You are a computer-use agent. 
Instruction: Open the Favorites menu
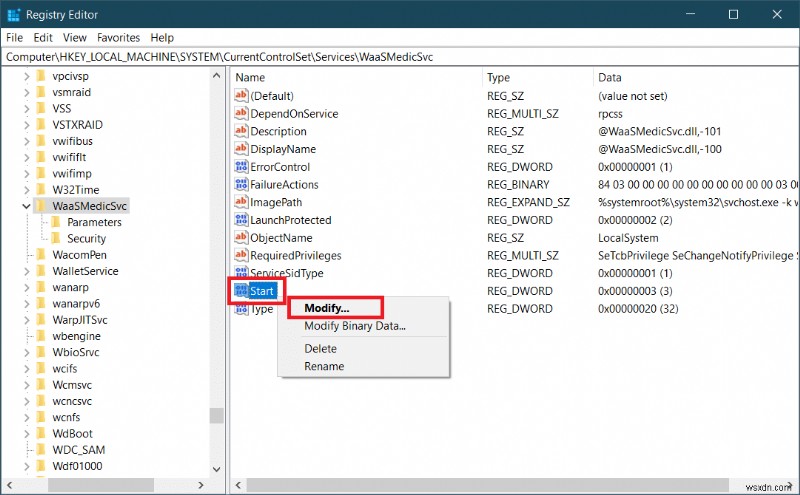pyautogui.click(x=118, y=38)
